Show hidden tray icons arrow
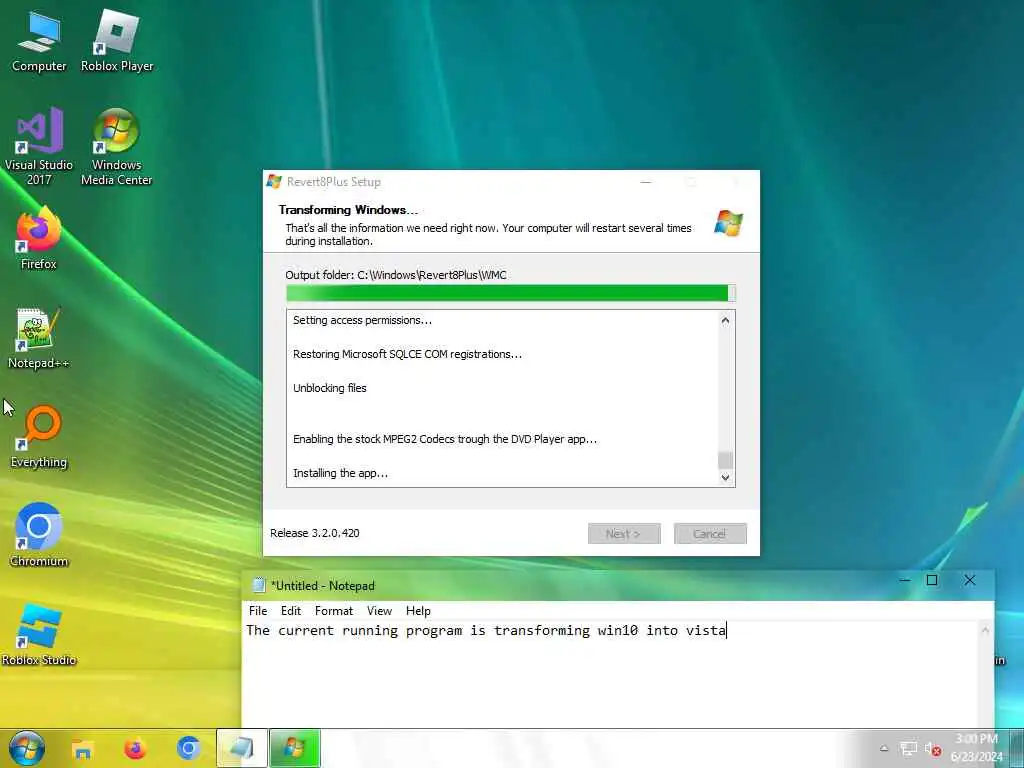The width and height of the screenshot is (1024, 768). coord(884,749)
